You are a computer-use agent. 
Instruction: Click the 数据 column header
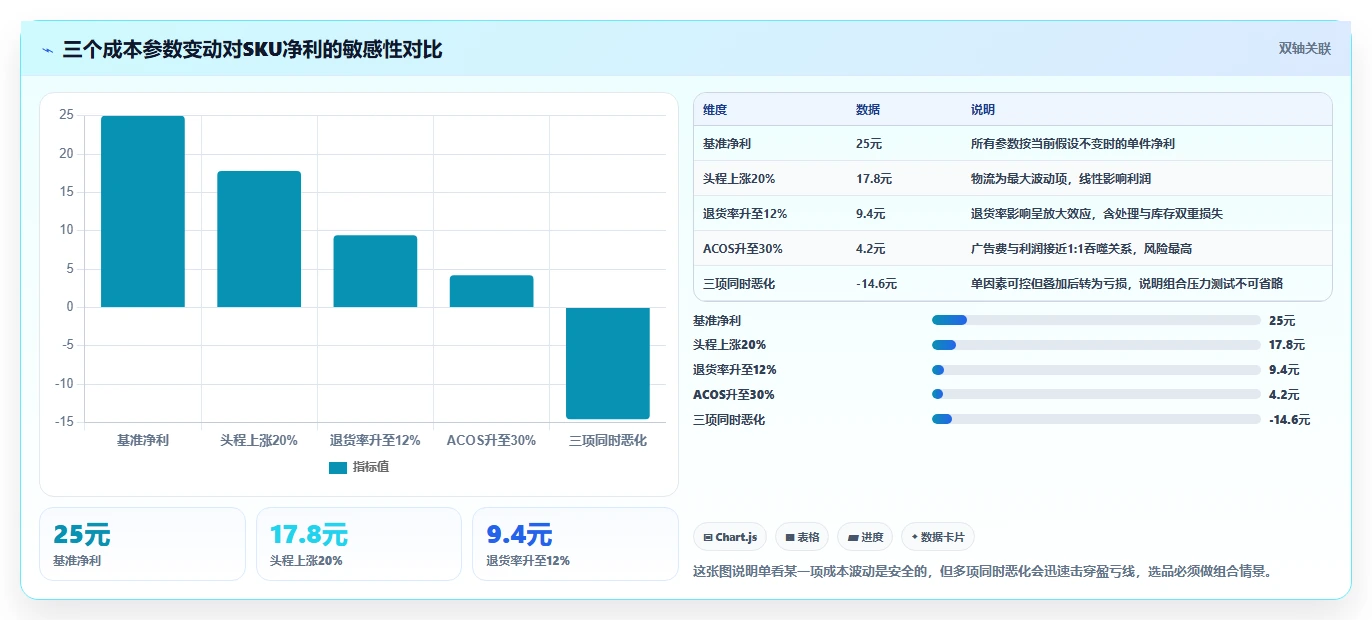[x=868, y=110]
